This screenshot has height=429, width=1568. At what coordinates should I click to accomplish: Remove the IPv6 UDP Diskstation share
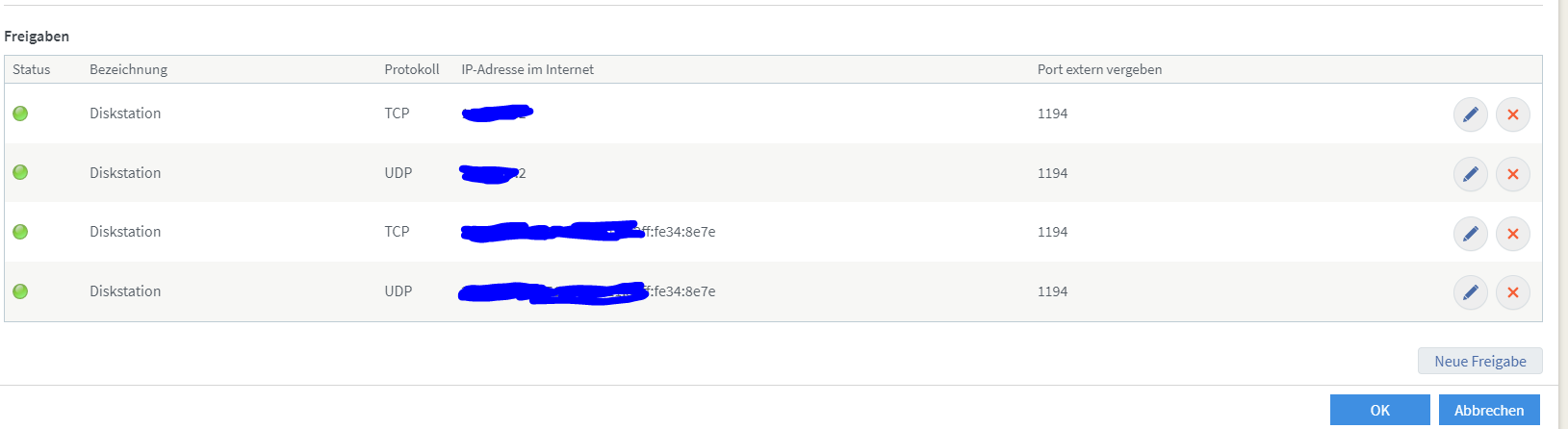pos(1512,292)
